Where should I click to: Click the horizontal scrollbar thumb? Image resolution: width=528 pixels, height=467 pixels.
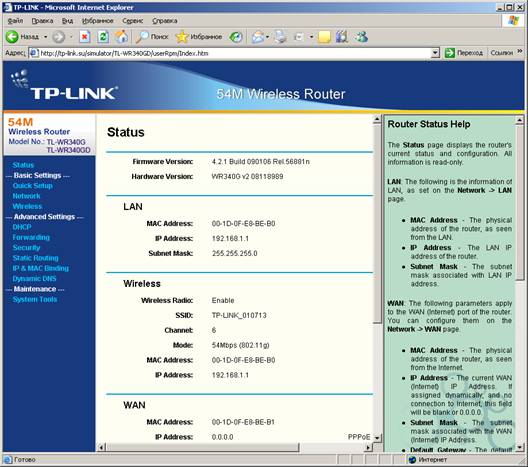[202, 447]
